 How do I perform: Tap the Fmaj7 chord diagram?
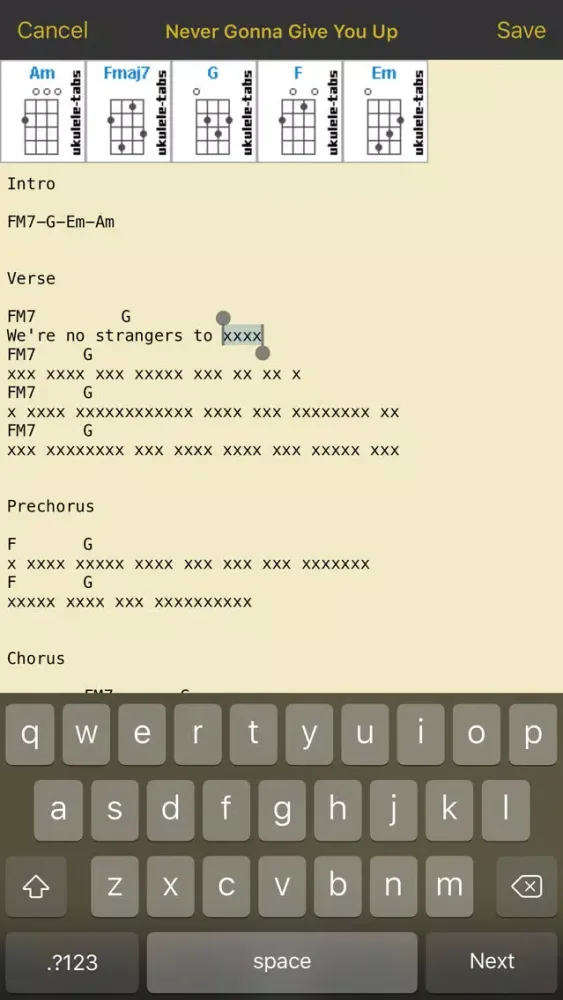click(129, 112)
